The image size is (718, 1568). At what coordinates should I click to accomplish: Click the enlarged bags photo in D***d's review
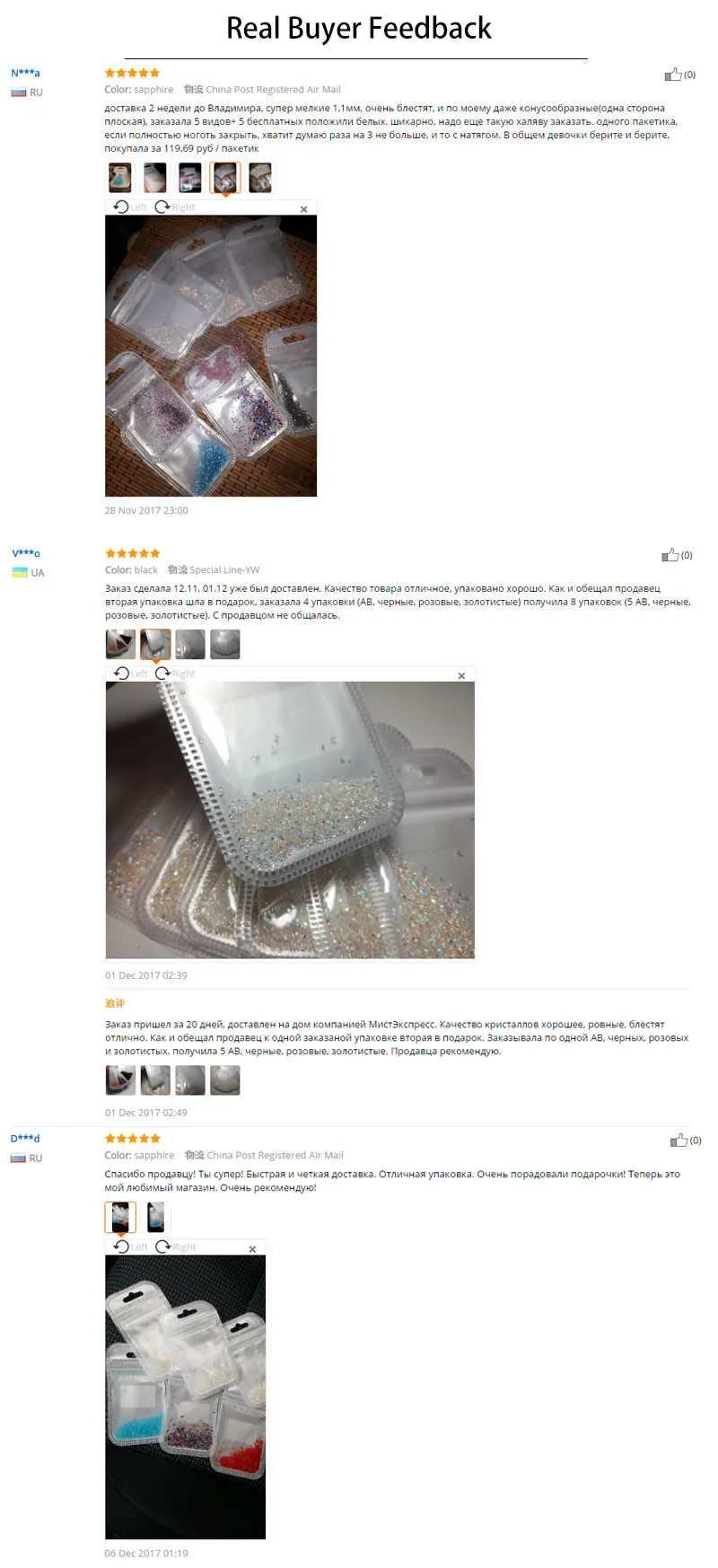coord(186,1396)
